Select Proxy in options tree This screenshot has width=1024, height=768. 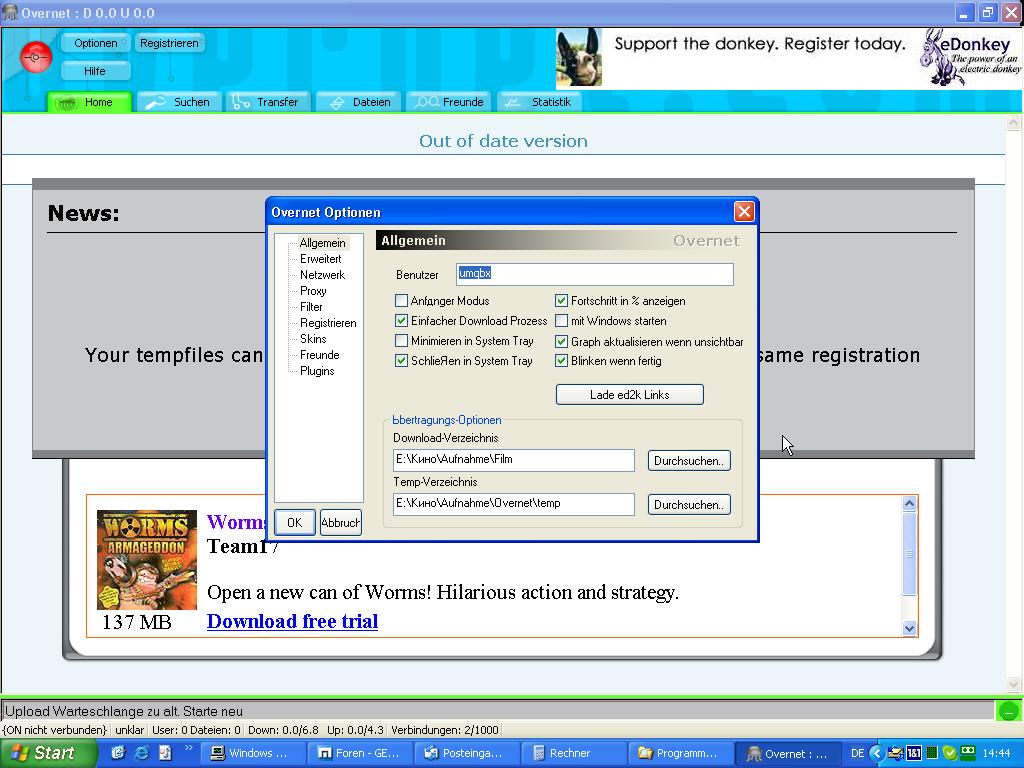(313, 291)
